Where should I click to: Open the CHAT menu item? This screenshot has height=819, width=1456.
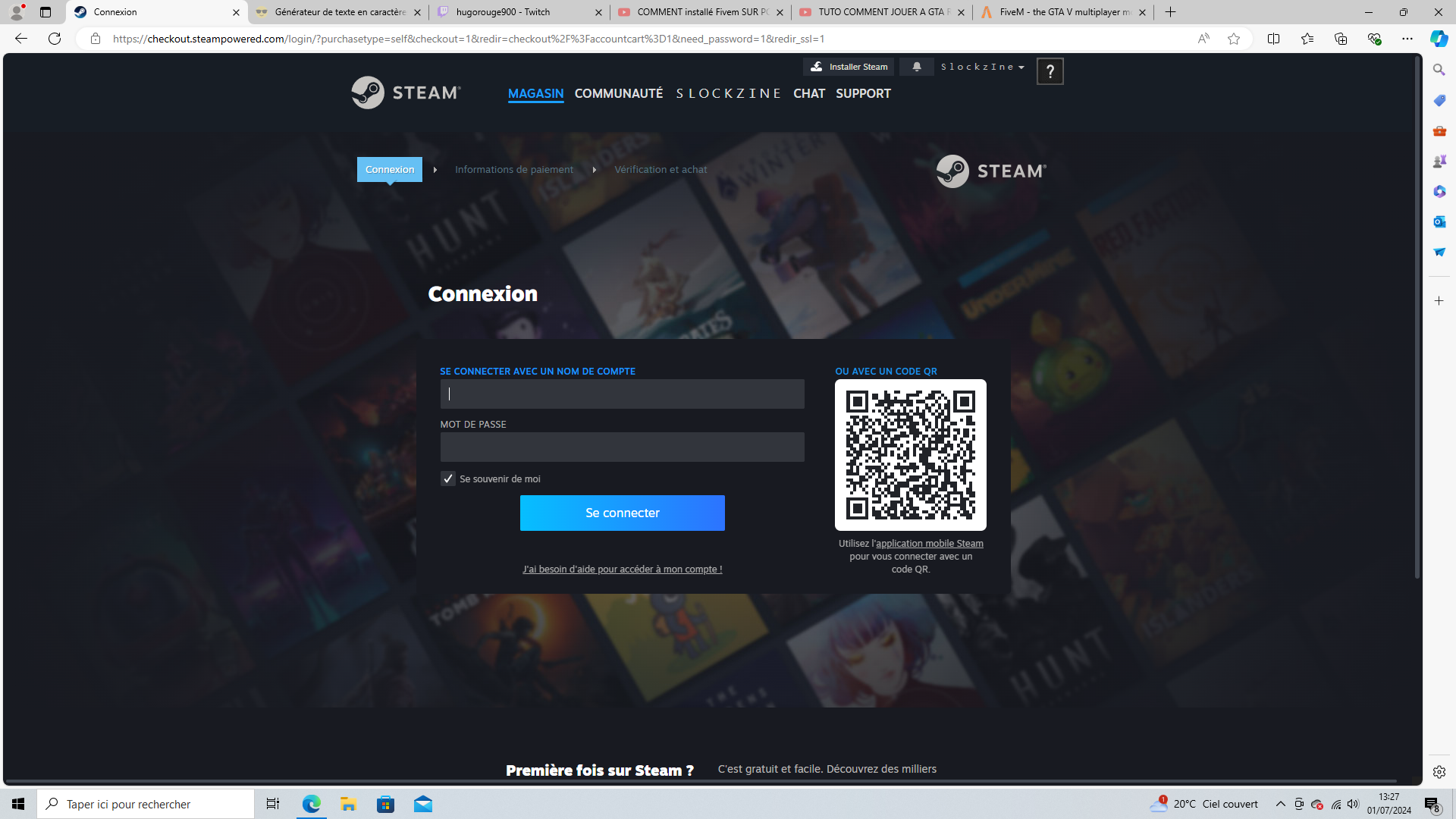(x=809, y=93)
